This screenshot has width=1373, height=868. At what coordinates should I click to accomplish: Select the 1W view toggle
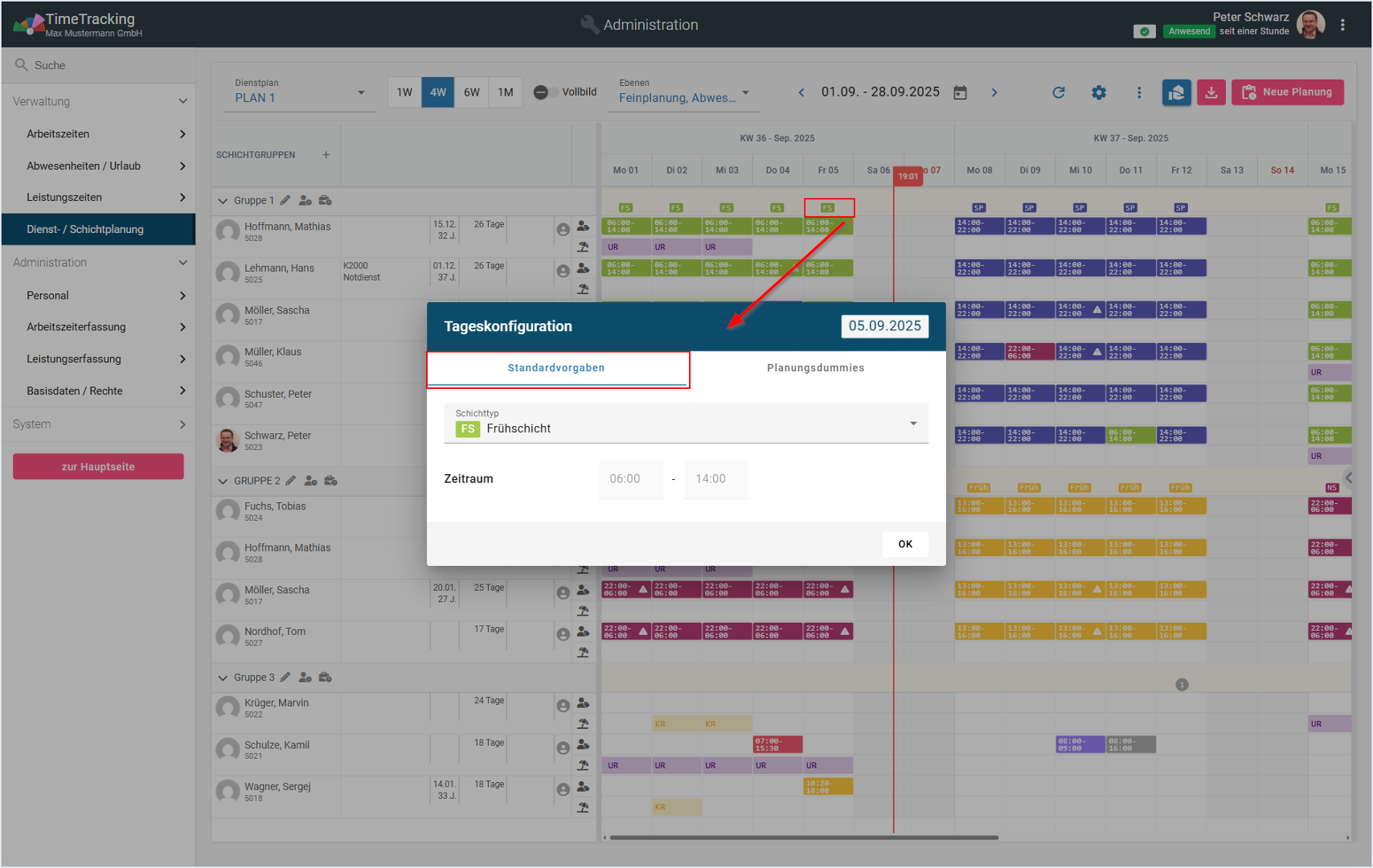point(404,92)
